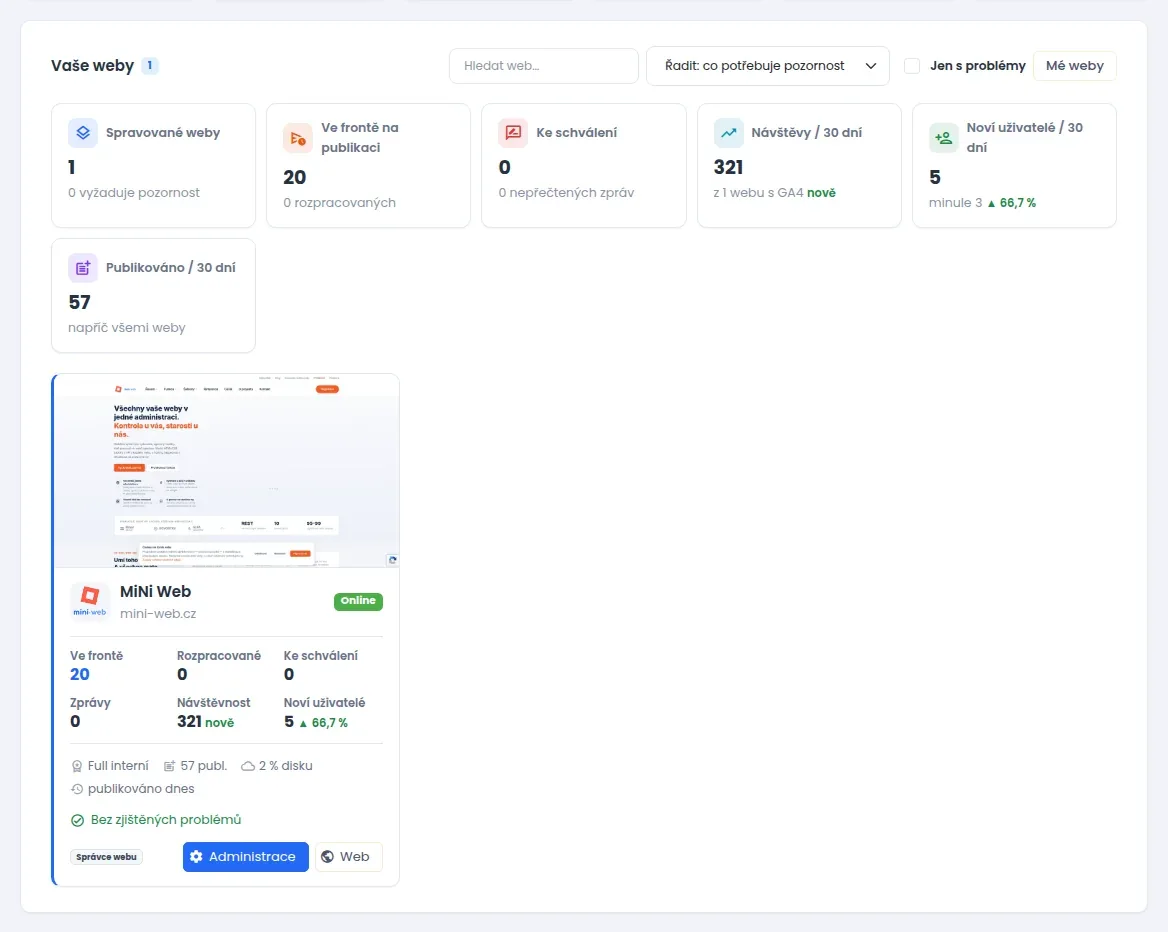Toggle the Mé weby filter
Image resolution: width=1168 pixels, height=932 pixels.
point(1075,66)
